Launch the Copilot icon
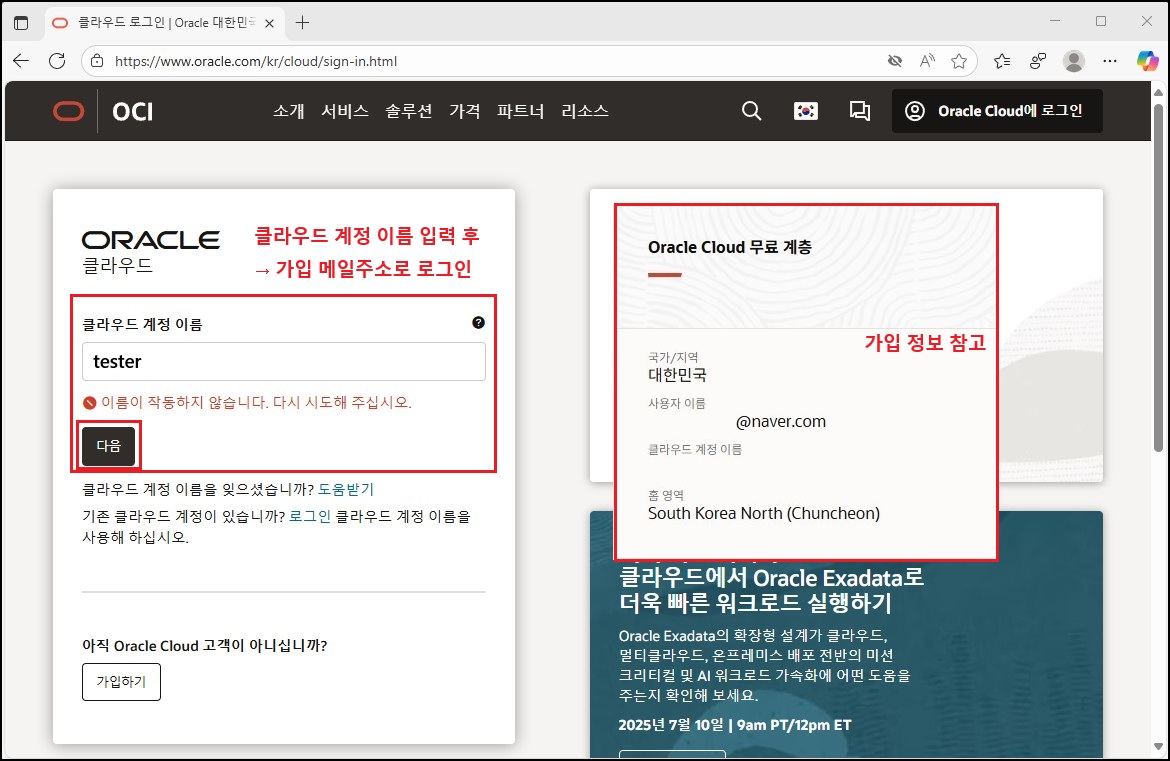1170x761 pixels. pos(1148,61)
